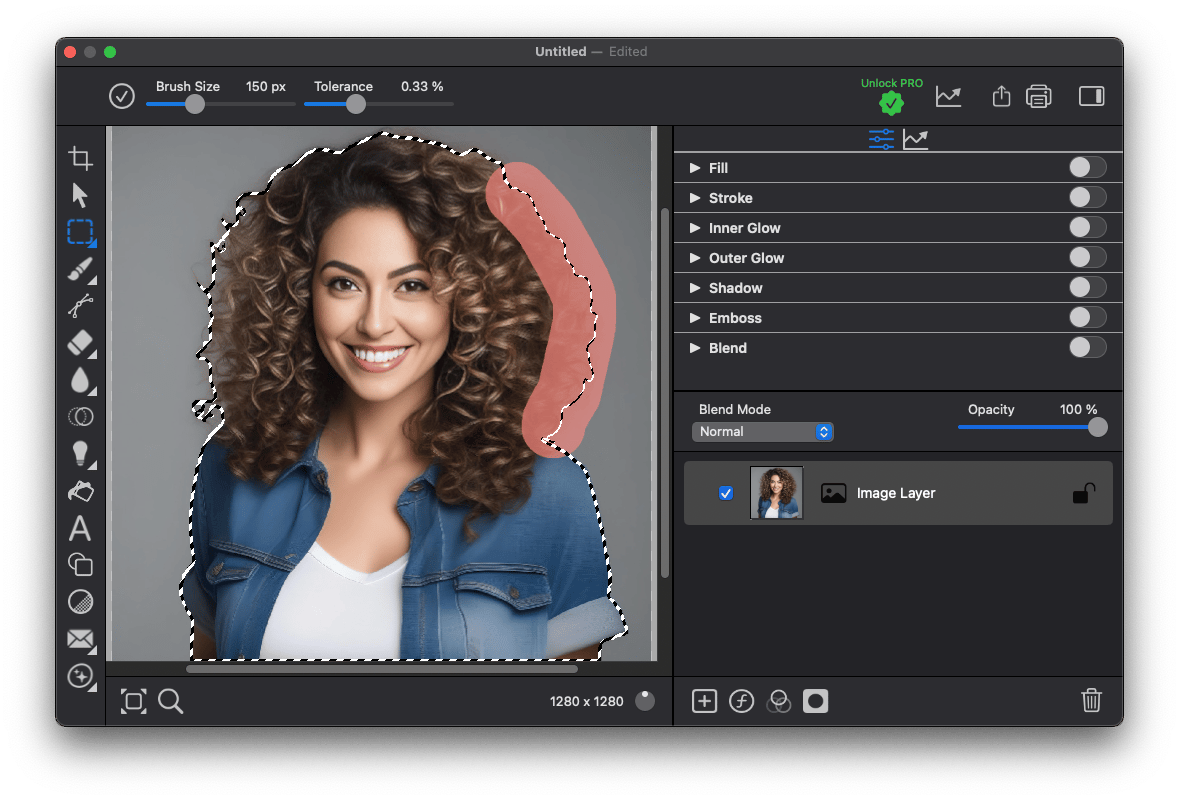Select the sparkle circle effects tool
1179x800 pixels.
pos(80,676)
